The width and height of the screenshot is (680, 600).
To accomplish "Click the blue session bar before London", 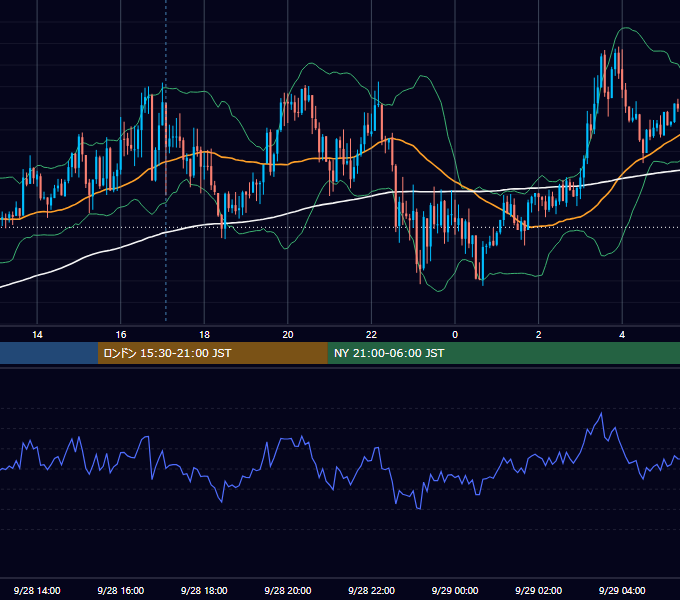I will 49,353.
